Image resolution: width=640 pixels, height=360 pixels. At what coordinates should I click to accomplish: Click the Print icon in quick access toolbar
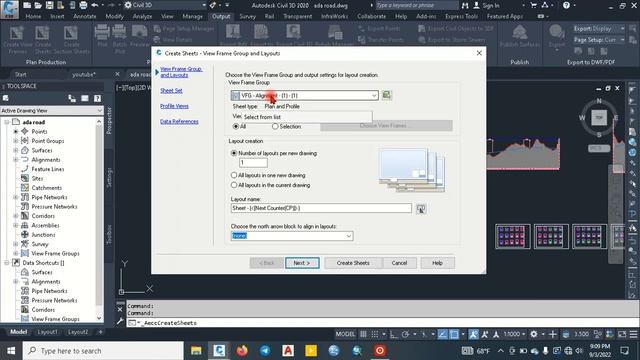pyautogui.click(x=83, y=5)
